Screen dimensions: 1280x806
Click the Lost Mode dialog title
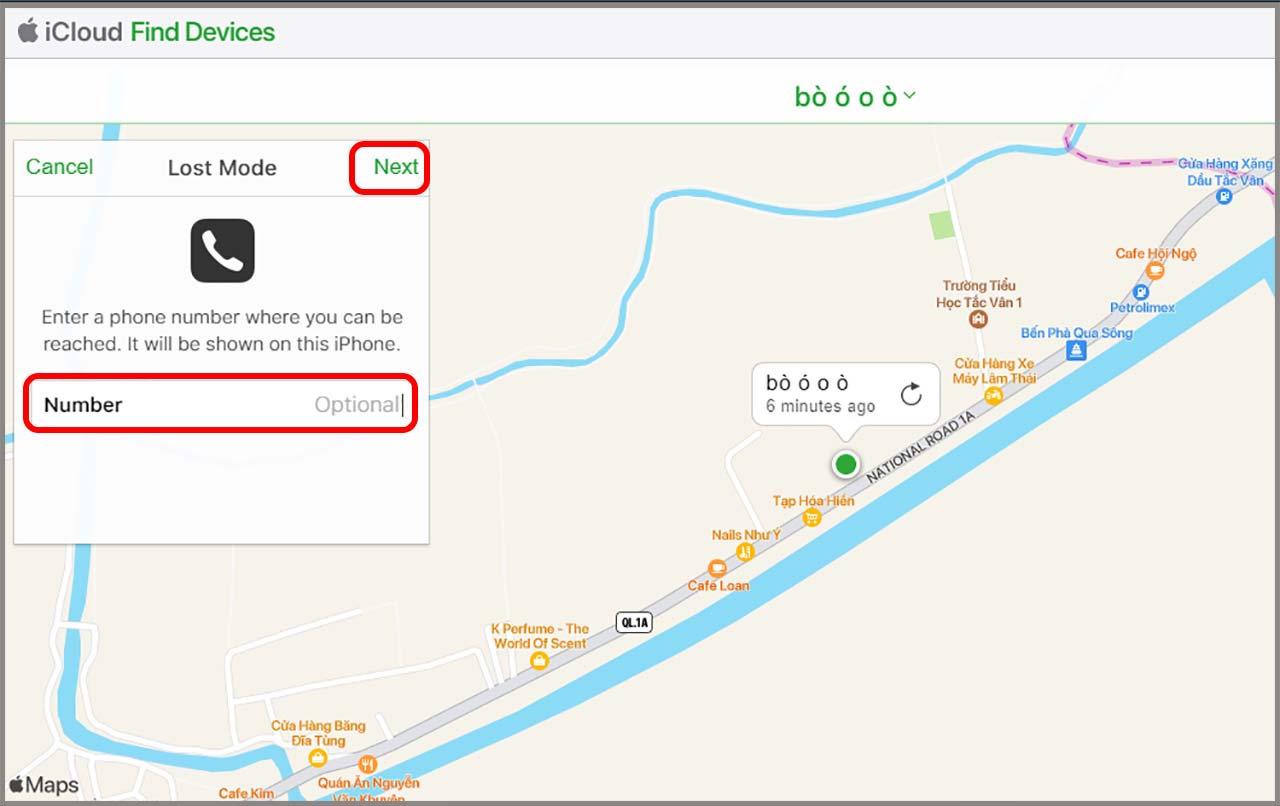[x=222, y=168]
